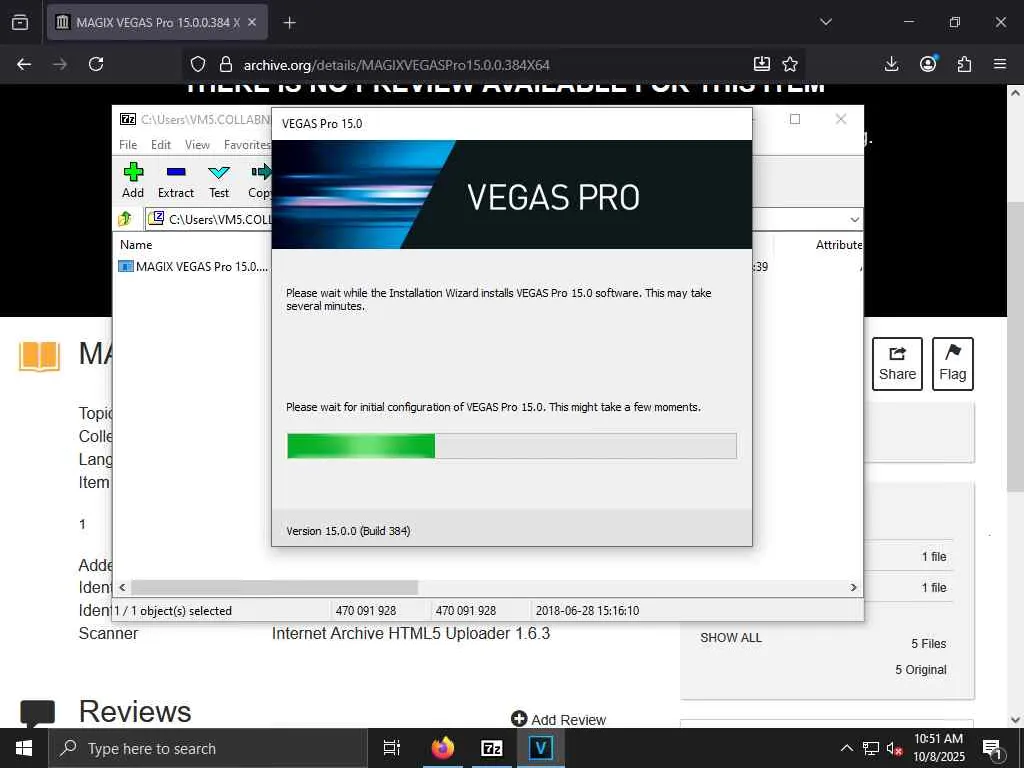Select the MAGIX VEGAS Pro 15.0 file row

tap(193, 266)
